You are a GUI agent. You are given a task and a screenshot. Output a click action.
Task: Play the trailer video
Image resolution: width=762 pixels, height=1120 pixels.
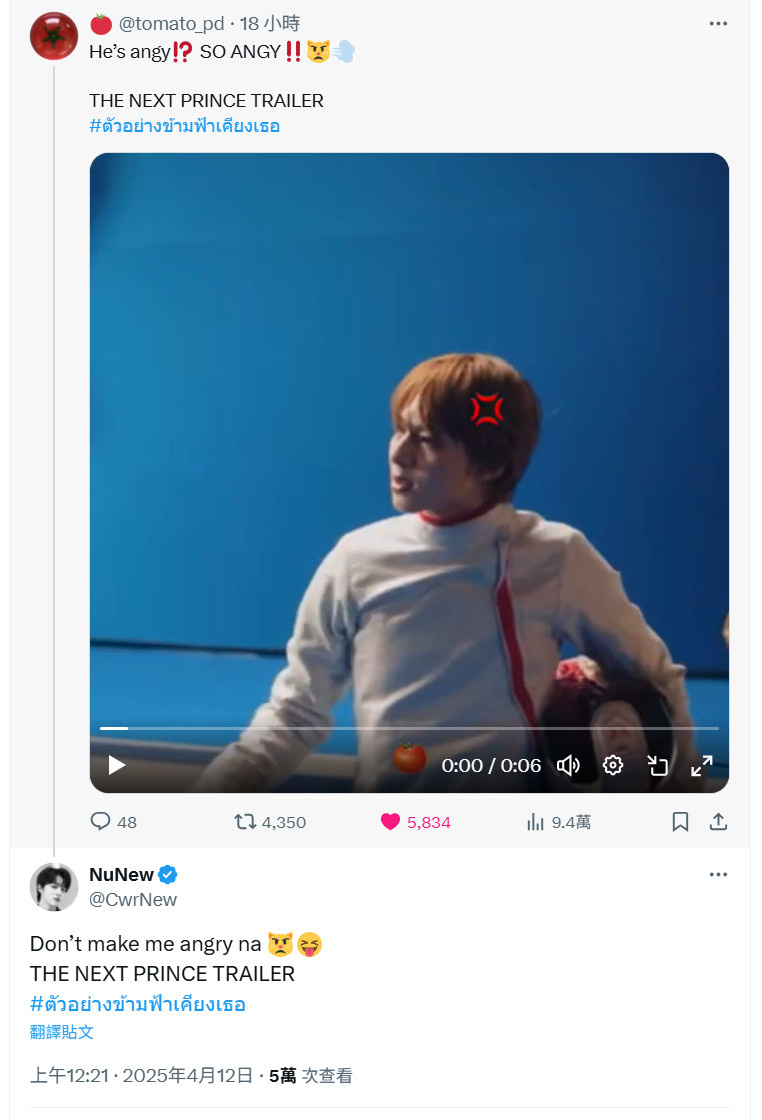tap(116, 765)
